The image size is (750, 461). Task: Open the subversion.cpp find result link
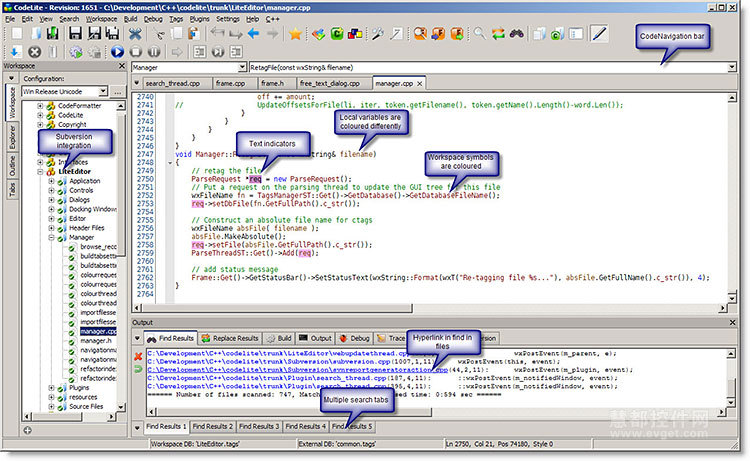coord(269,362)
